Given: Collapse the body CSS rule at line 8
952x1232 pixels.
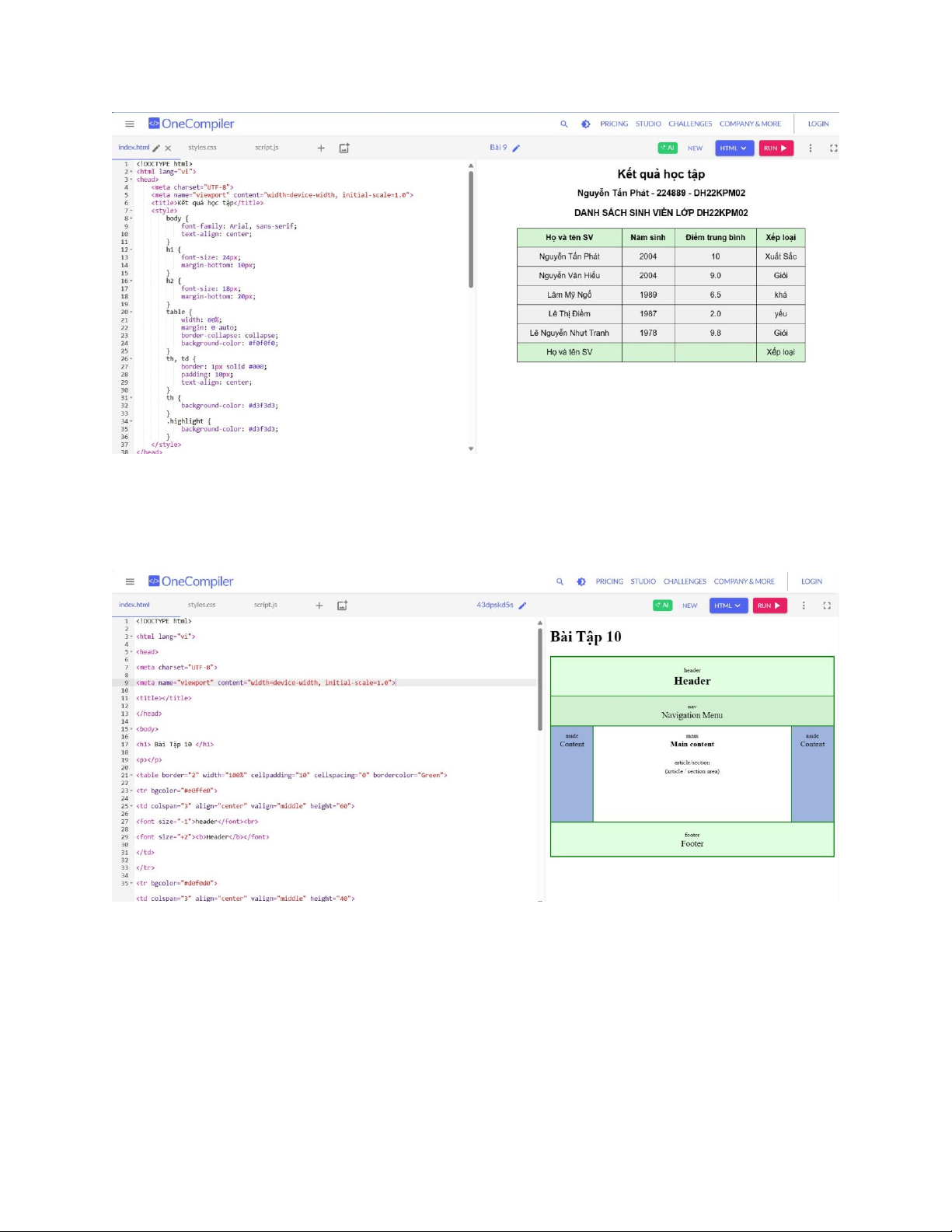Looking at the screenshot, I should click(x=131, y=218).
